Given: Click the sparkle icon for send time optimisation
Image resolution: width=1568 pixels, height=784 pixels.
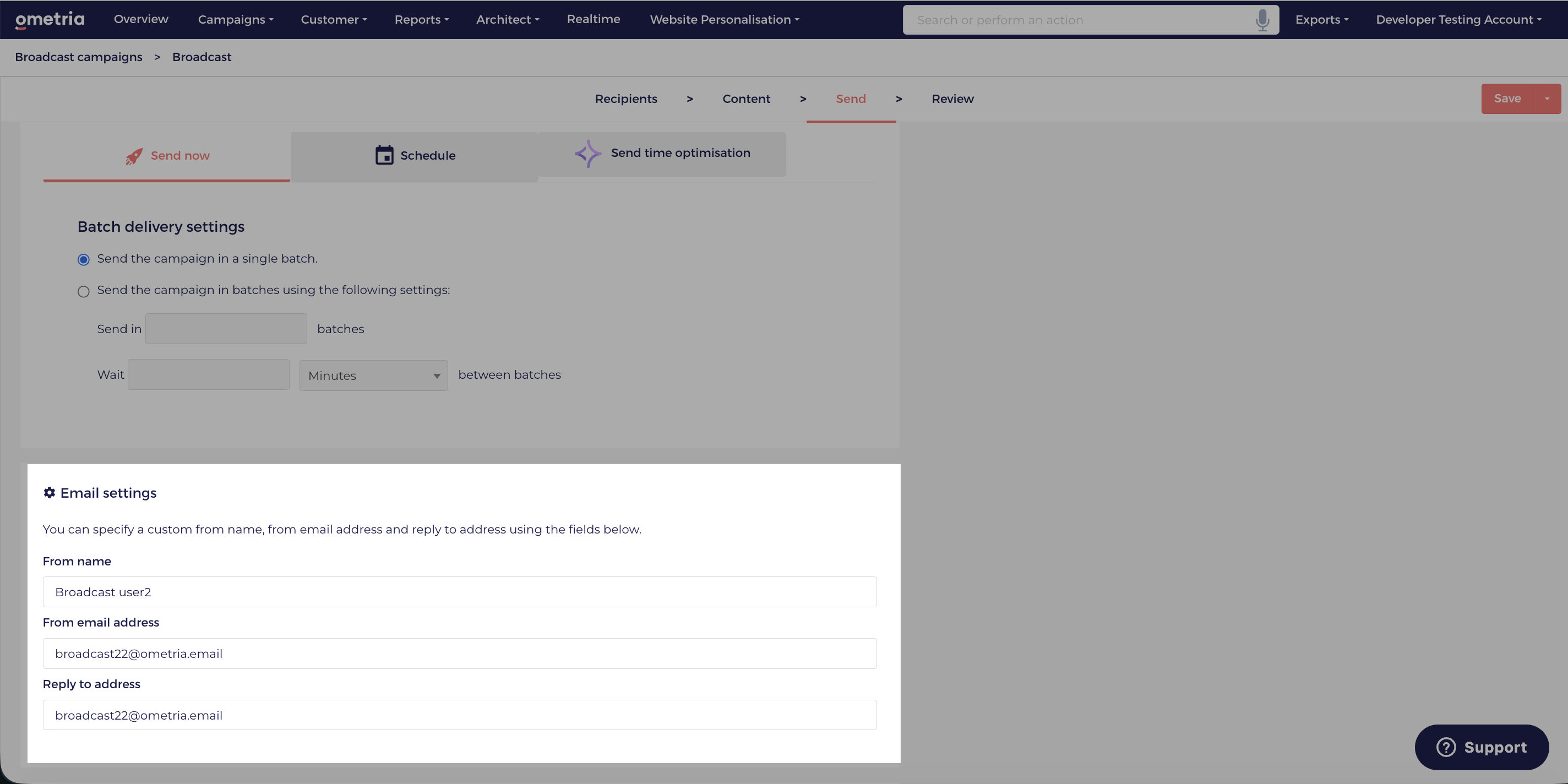Looking at the screenshot, I should [587, 154].
